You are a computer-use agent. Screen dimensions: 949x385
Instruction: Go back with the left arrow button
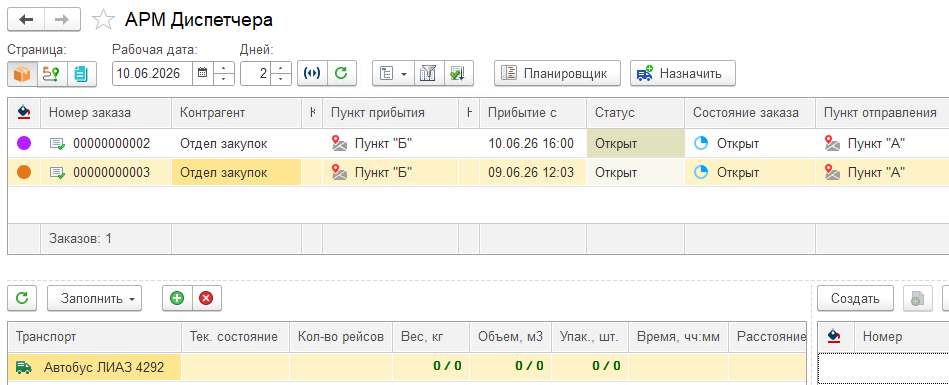pyautogui.click(x=25, y=20)
